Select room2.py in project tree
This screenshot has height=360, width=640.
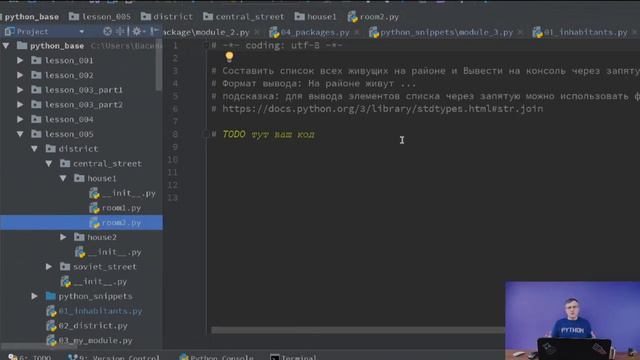point(81,222)
